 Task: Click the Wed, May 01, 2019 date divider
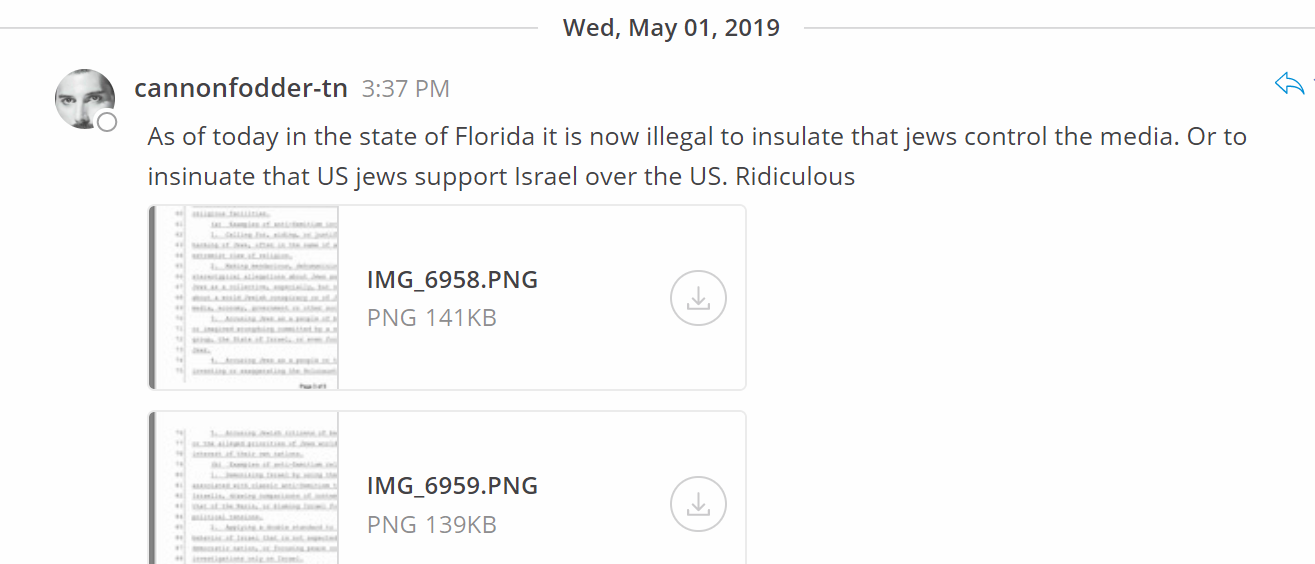(671, 28)
